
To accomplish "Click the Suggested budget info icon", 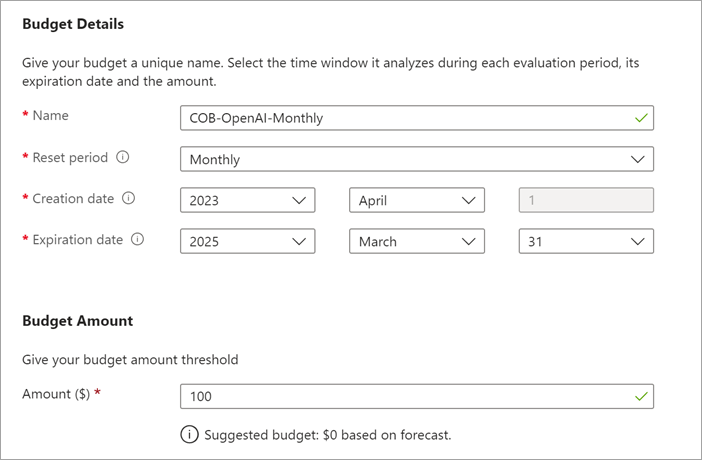I will click(188, 435).
